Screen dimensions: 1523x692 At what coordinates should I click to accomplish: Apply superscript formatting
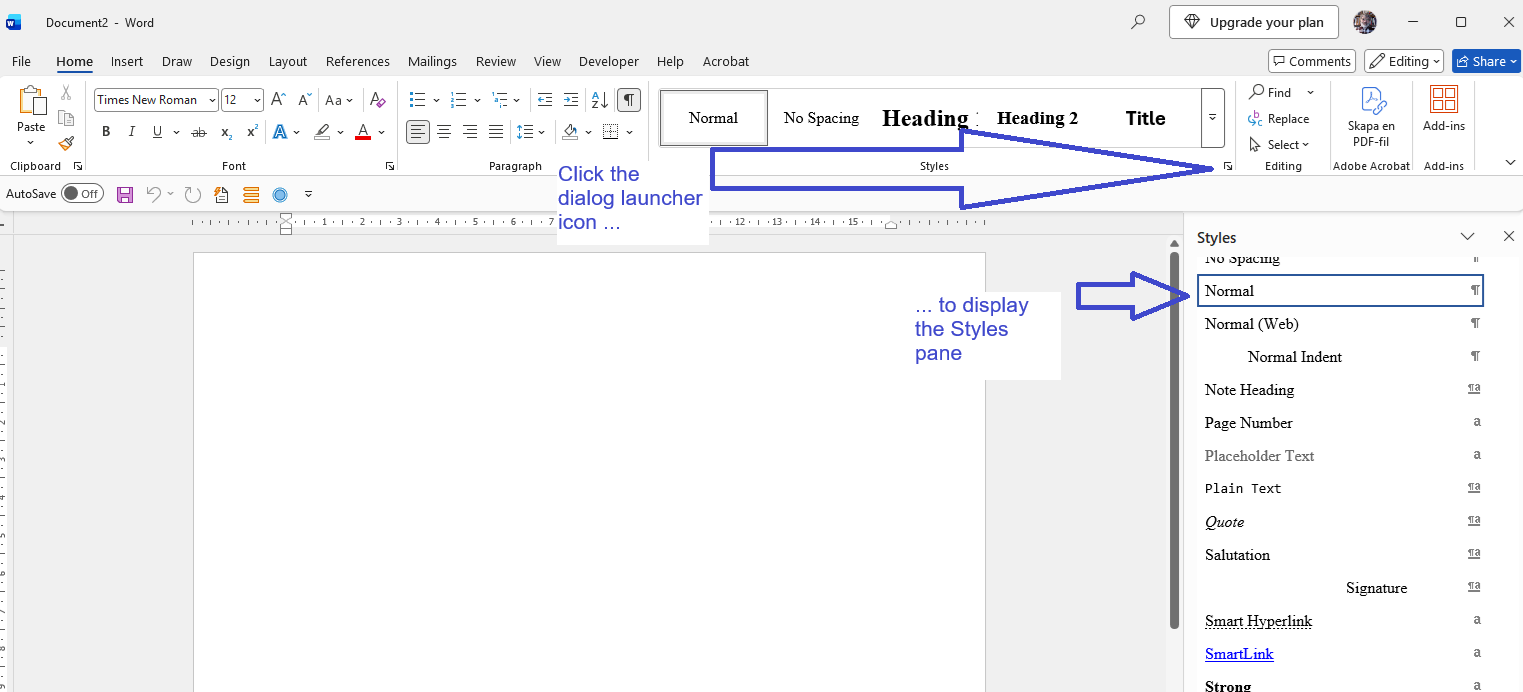click(x=252, y=132)
